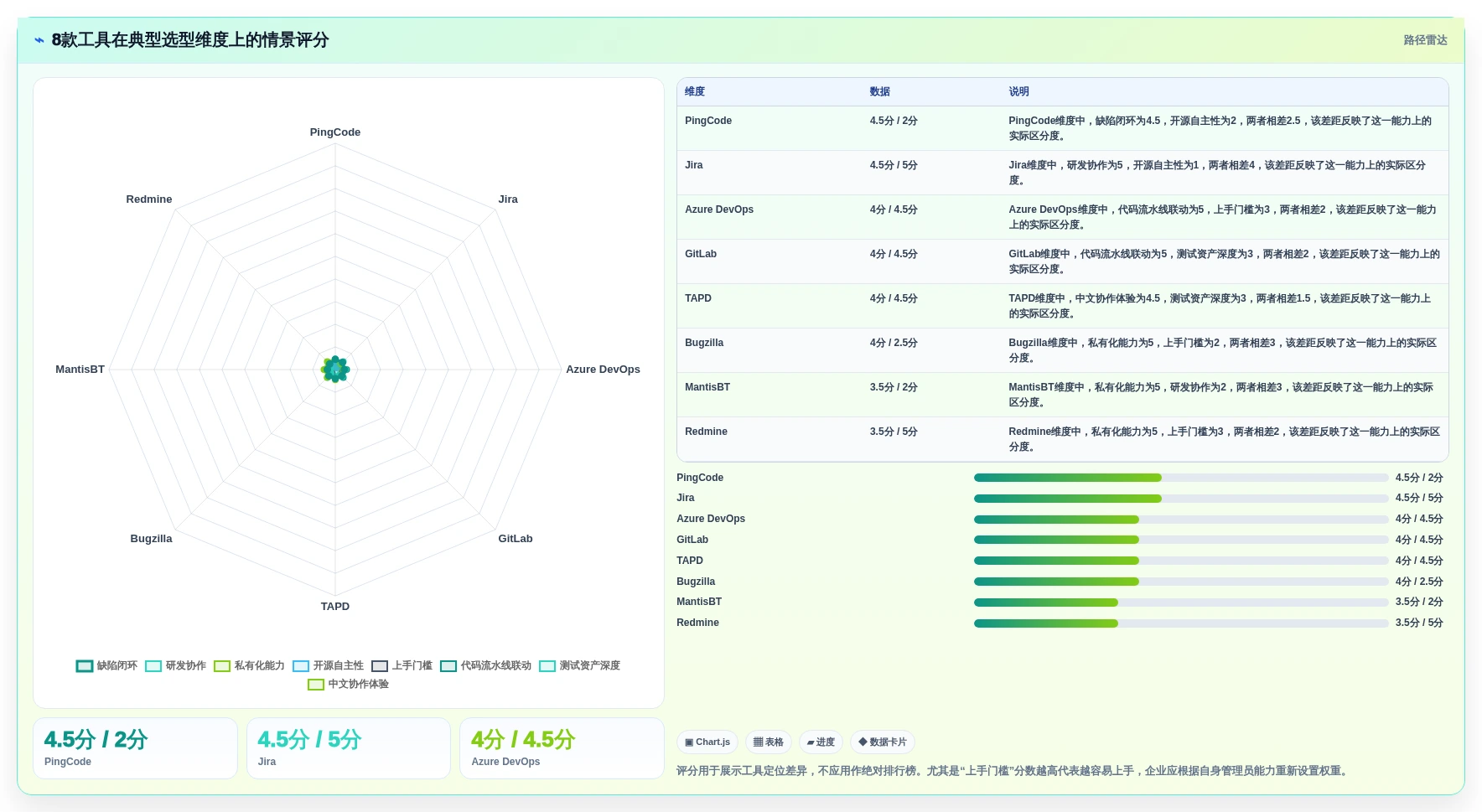Image resolution: width=1482 pixels, height=812 pixels.
Task: Click the GitLab label beside its progress bar
Action: 692,540
